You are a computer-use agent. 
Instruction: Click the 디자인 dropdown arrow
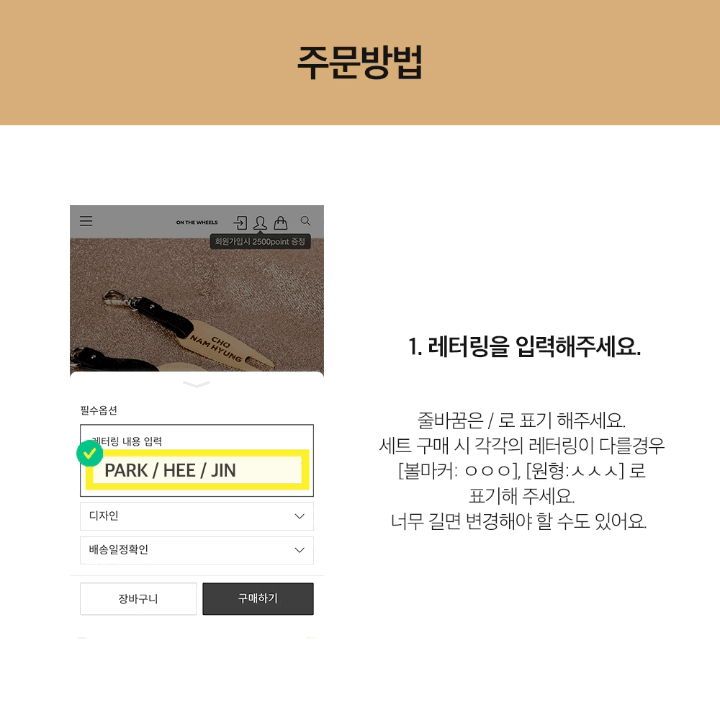pos(299,516)
